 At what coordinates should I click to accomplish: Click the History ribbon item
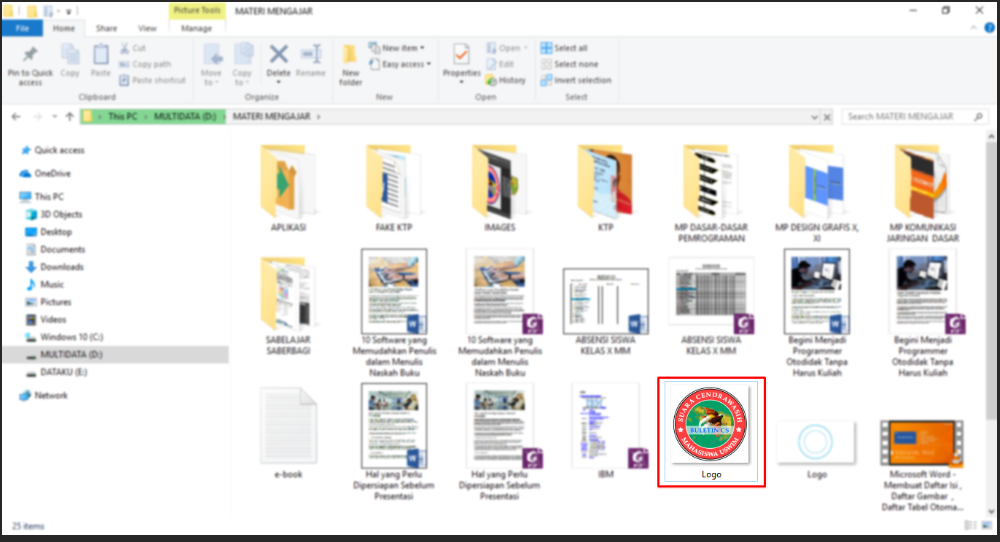point(506,80)
